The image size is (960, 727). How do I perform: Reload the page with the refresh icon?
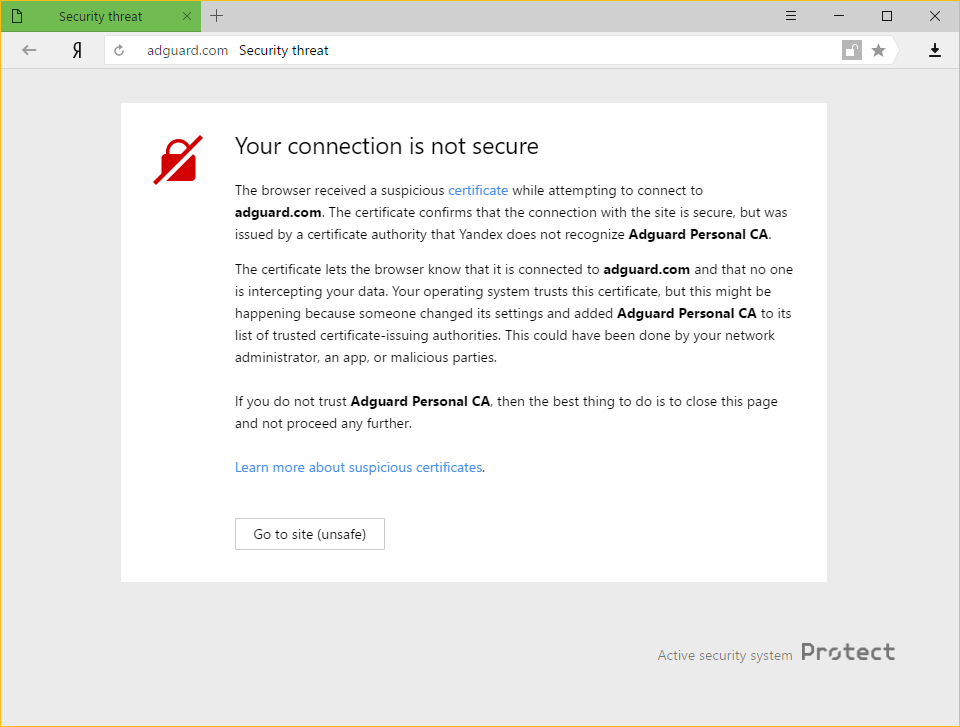119,50
